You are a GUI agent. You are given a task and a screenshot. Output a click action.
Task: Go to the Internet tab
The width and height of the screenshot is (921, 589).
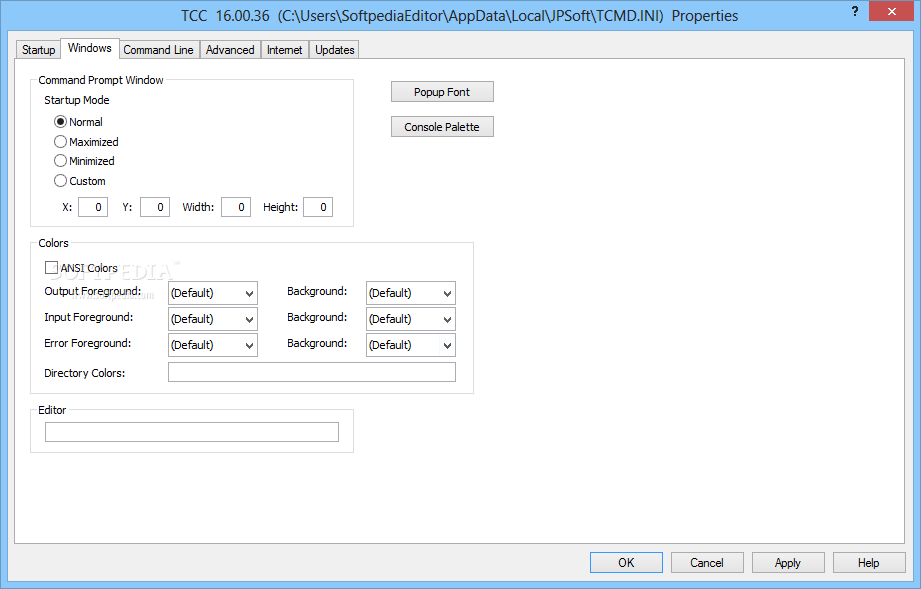(x=284, y=50)
